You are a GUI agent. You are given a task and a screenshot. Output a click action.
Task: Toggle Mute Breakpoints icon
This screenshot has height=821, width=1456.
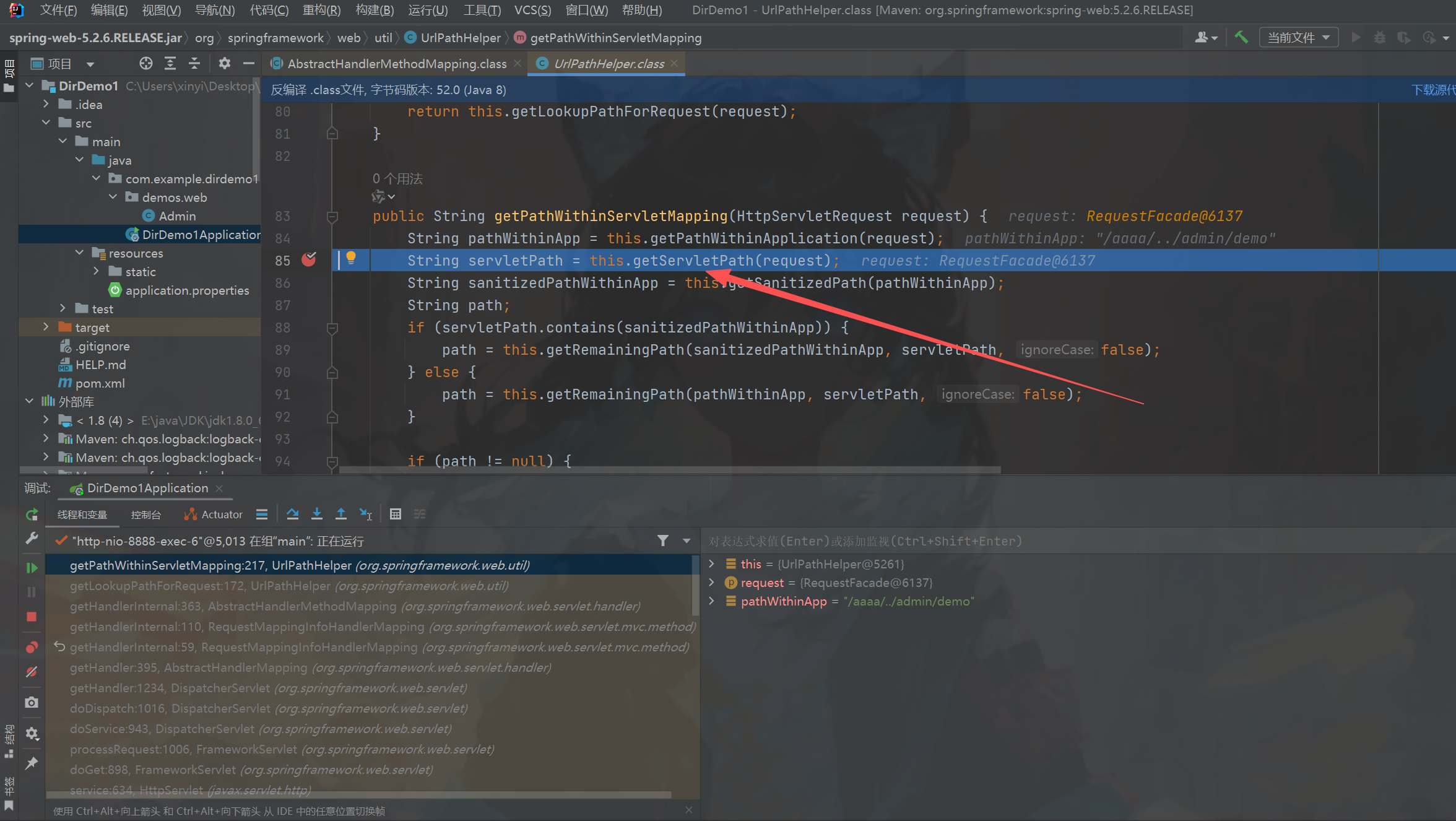point(32,672)
